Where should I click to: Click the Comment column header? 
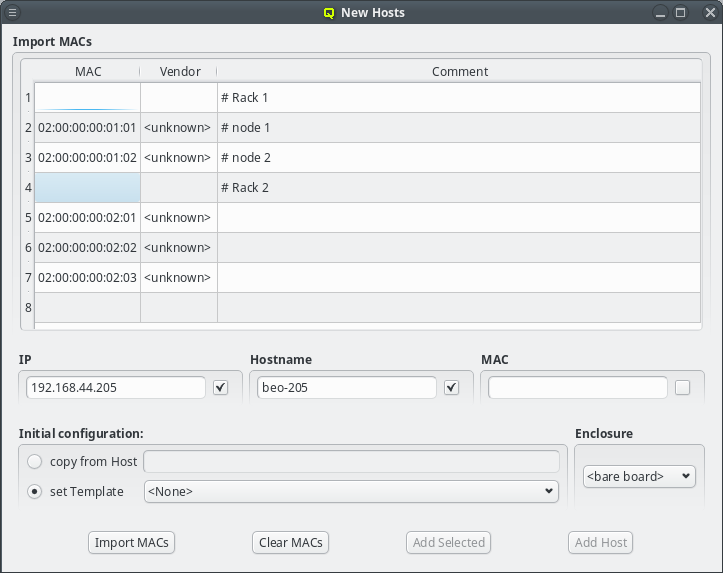pos(459,72)
